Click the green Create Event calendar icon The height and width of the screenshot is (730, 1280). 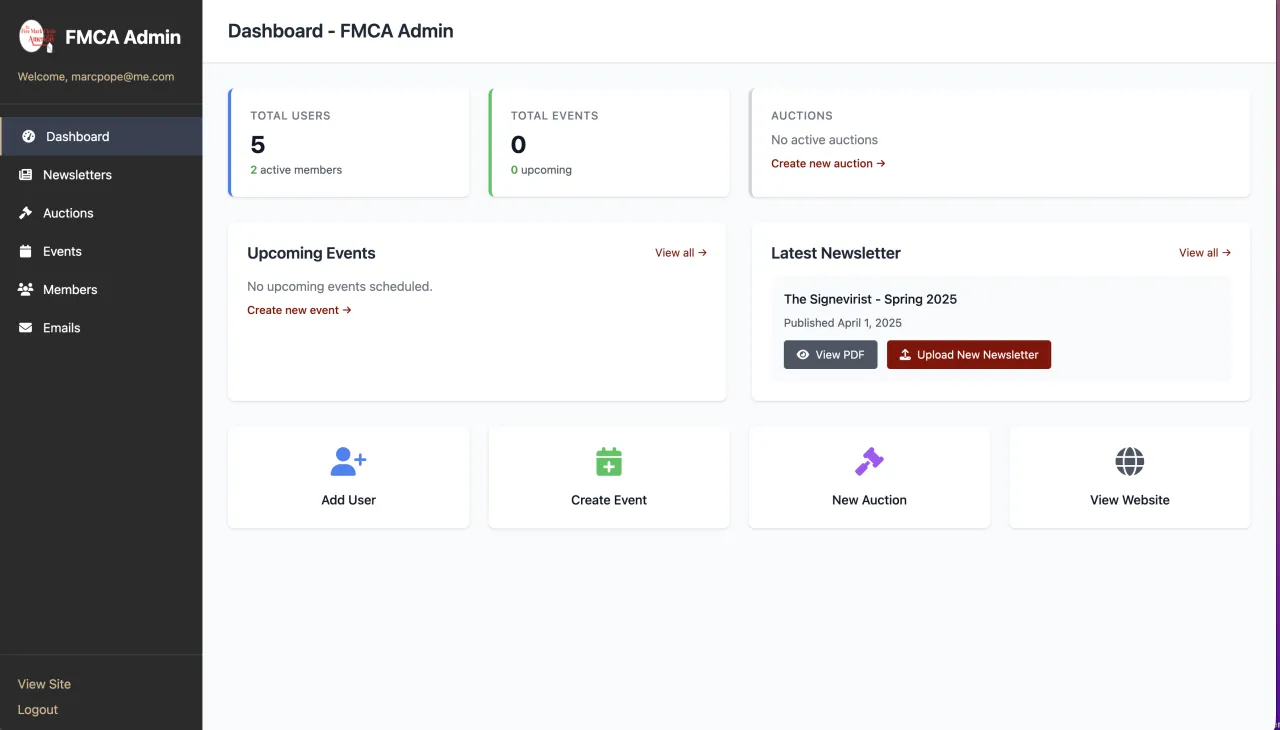click(609, 461)
